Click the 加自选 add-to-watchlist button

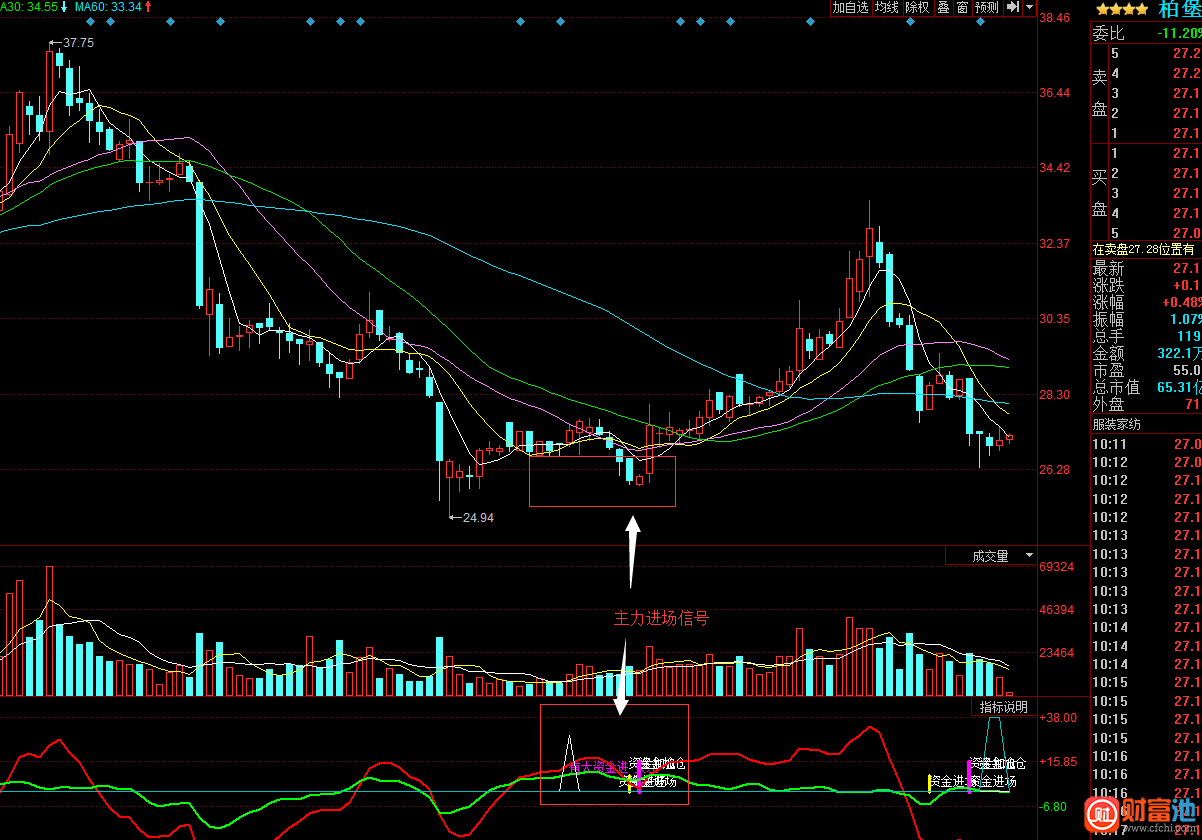pos(850,7)
